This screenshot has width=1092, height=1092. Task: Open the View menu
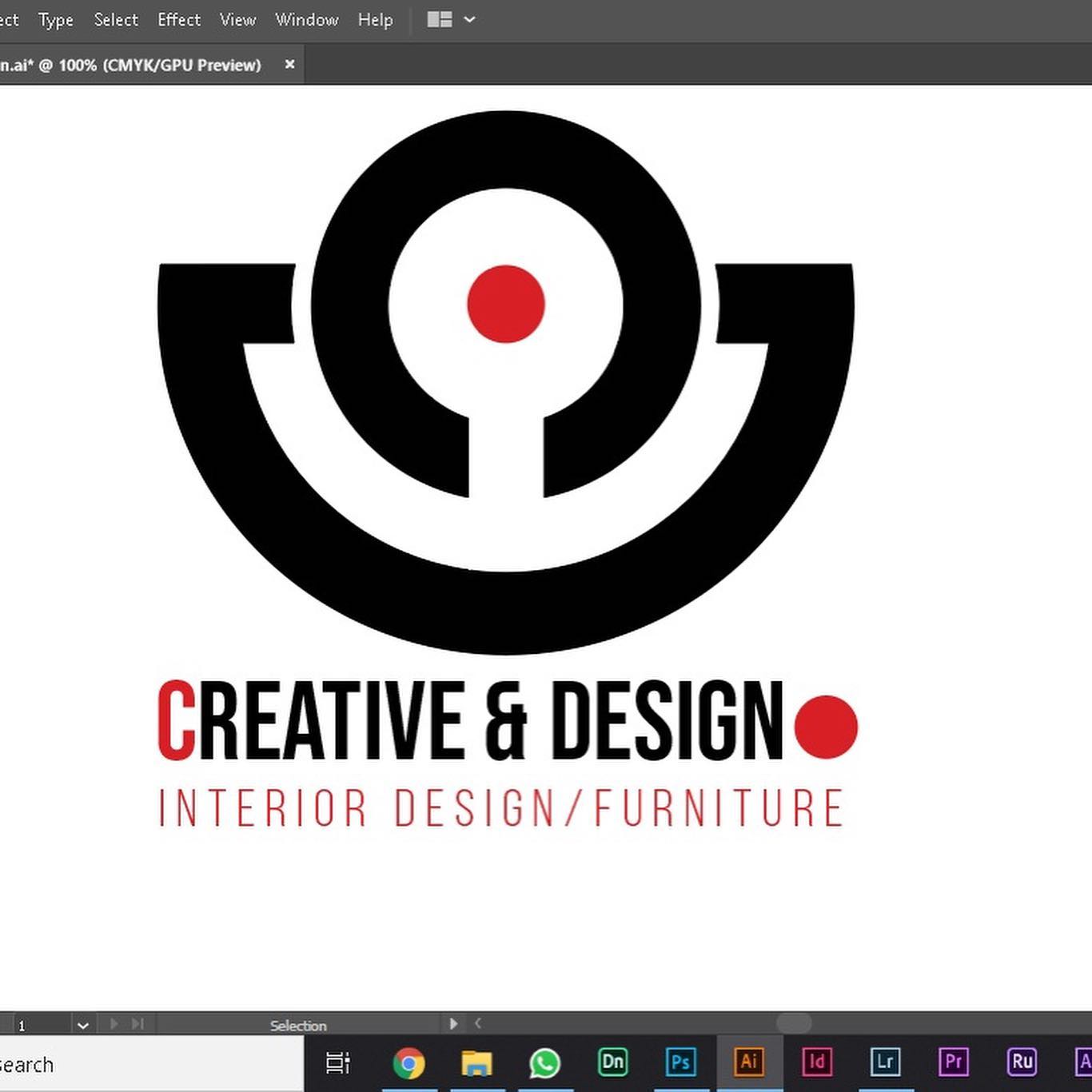point(237,20)
